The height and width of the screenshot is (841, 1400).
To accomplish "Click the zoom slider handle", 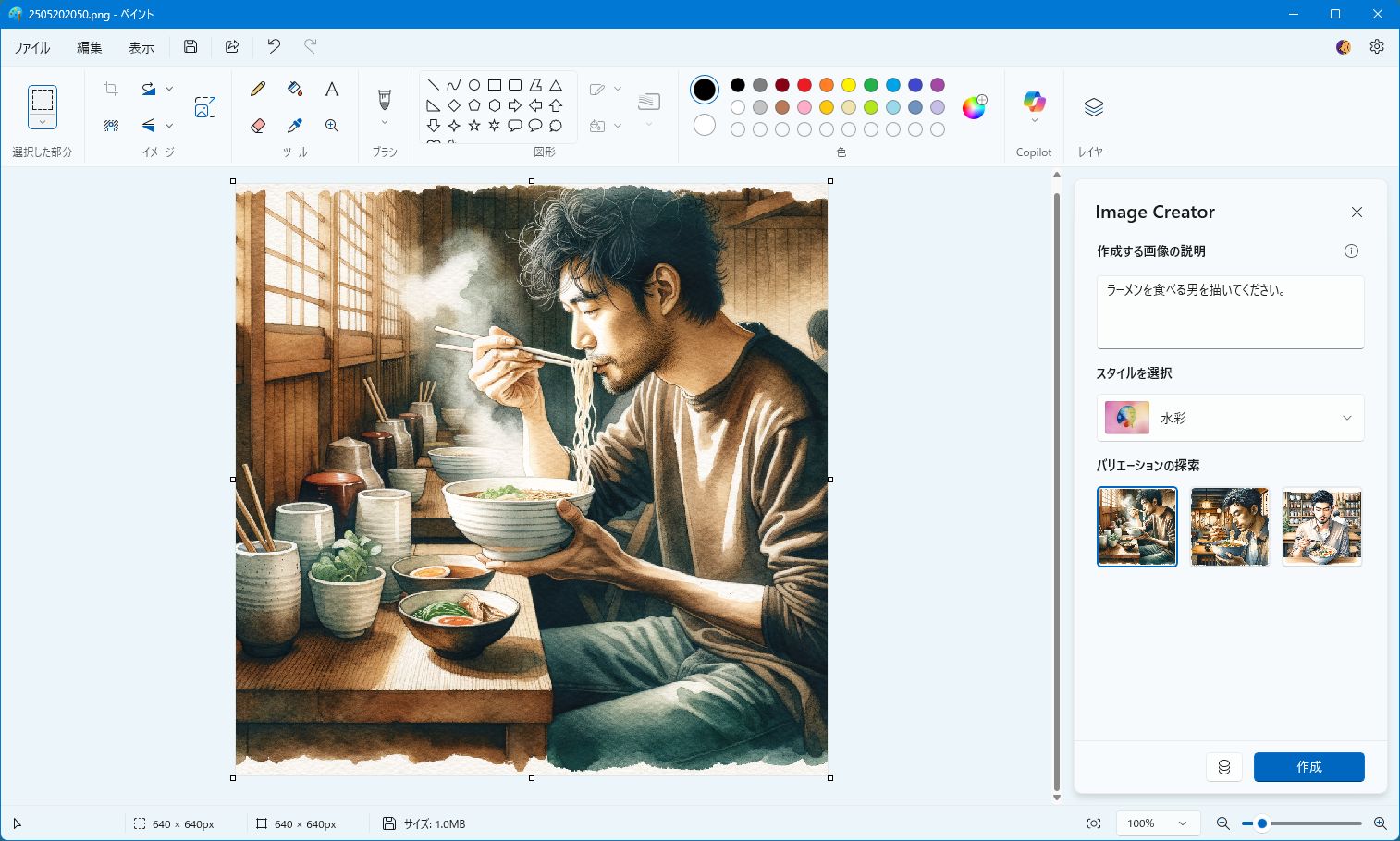I will pos(1261,823).
